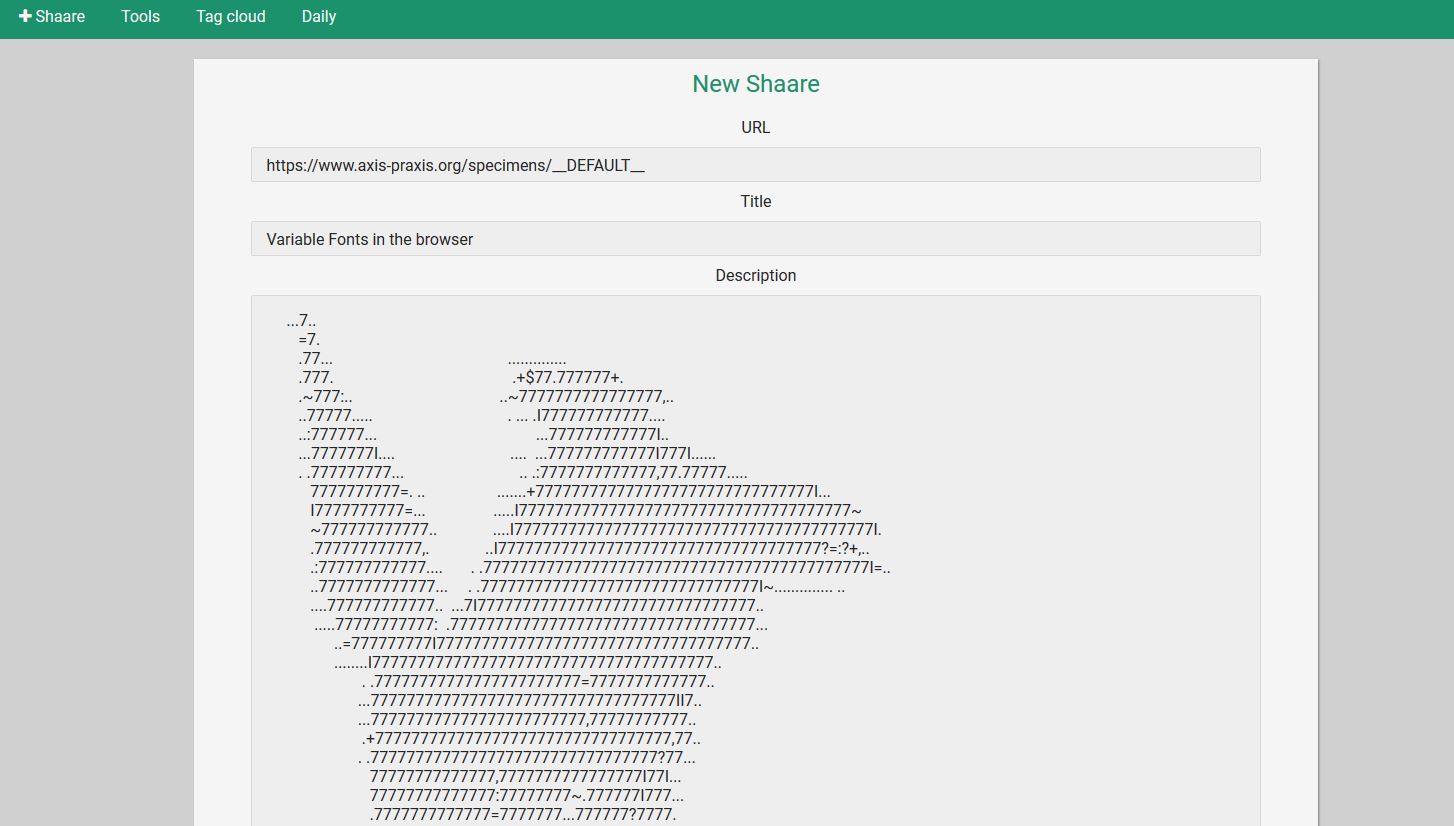The height and width of the screenshot is (826, 1454).
Task: Open the Shaare link in navbar
Action: pos(60,17)
